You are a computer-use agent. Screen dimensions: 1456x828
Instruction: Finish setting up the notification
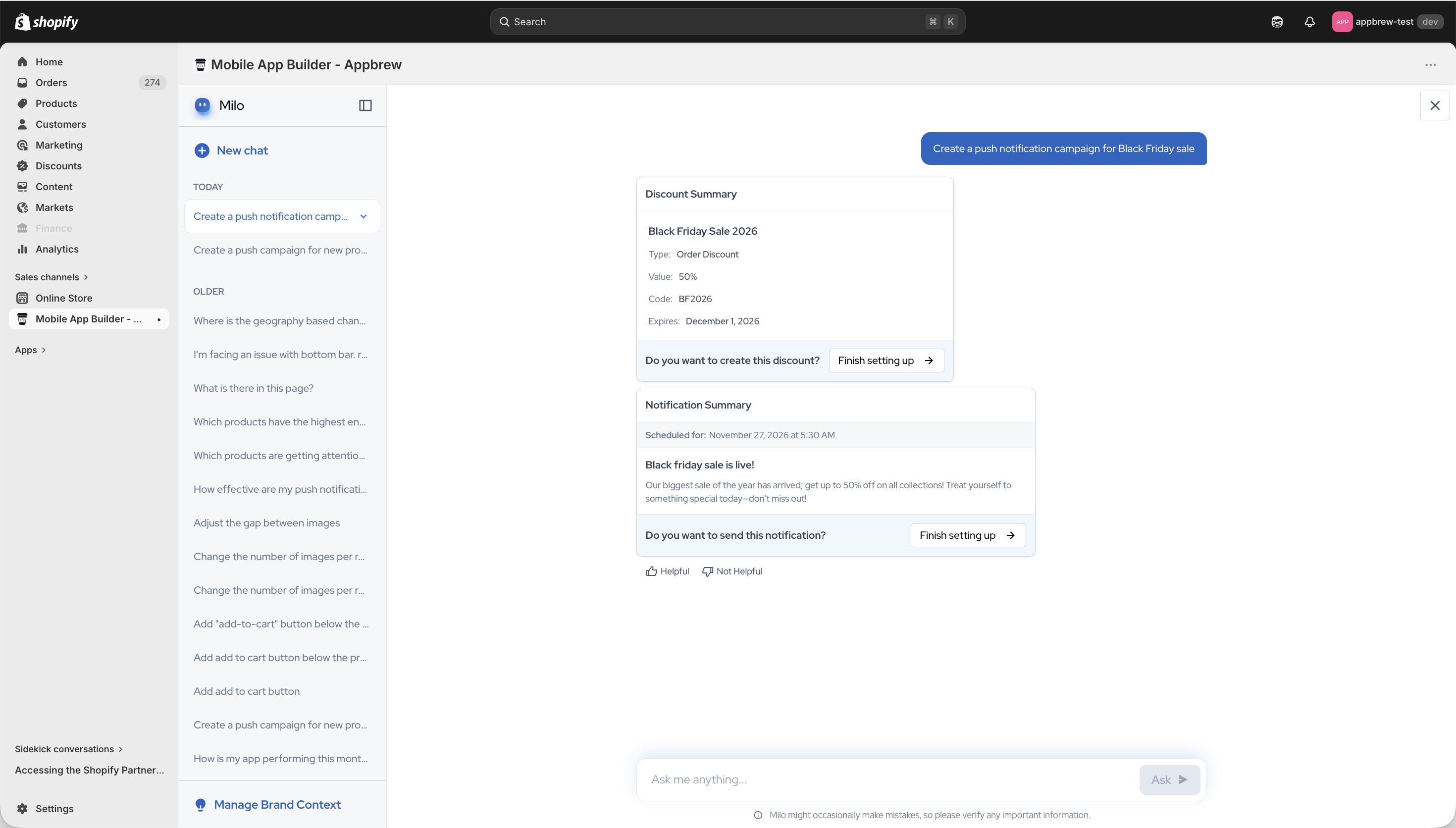(968, 535)
